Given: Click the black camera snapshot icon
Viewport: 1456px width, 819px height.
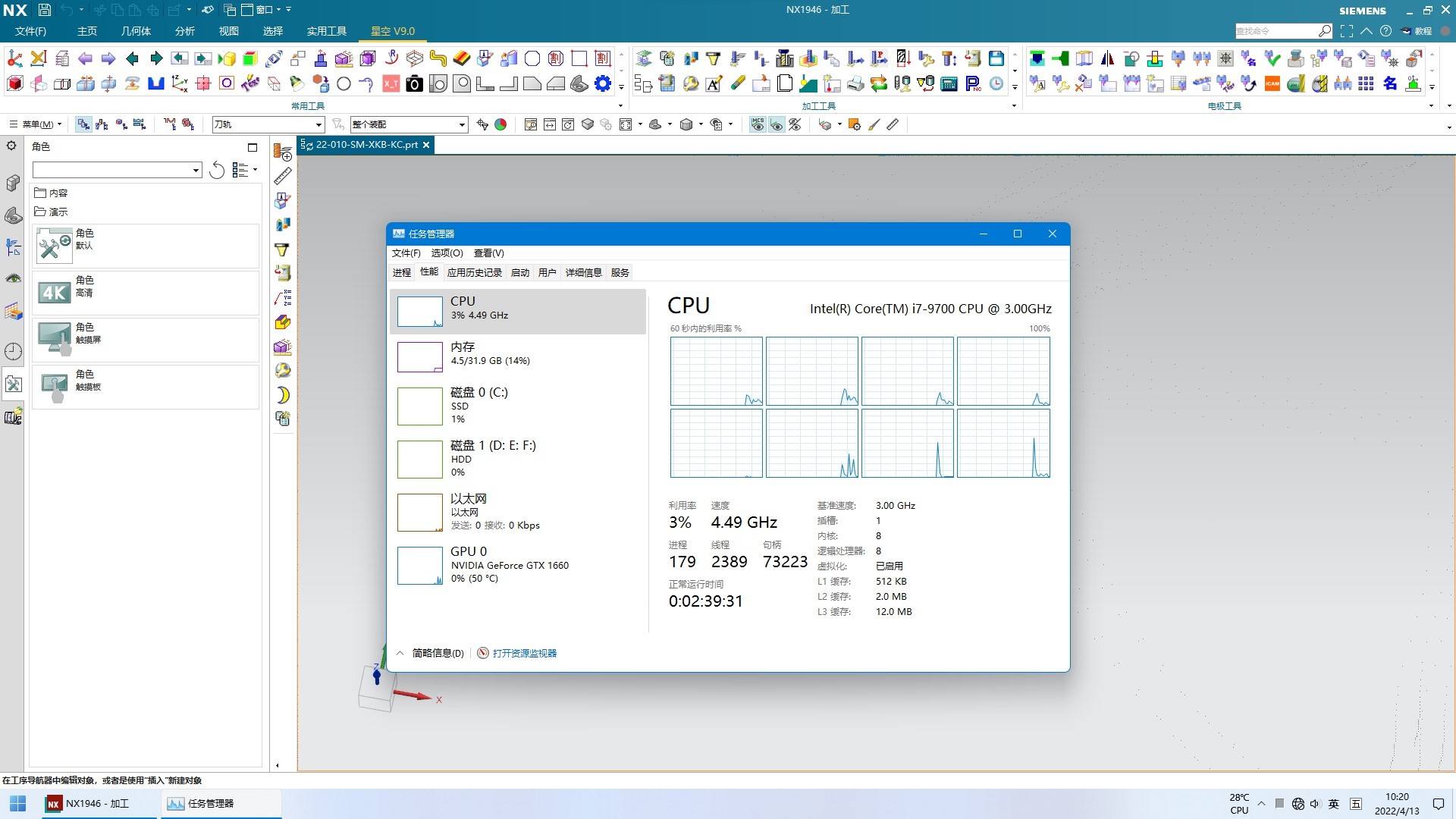Looking at the screenshot, I should click(x=414, y=83).
